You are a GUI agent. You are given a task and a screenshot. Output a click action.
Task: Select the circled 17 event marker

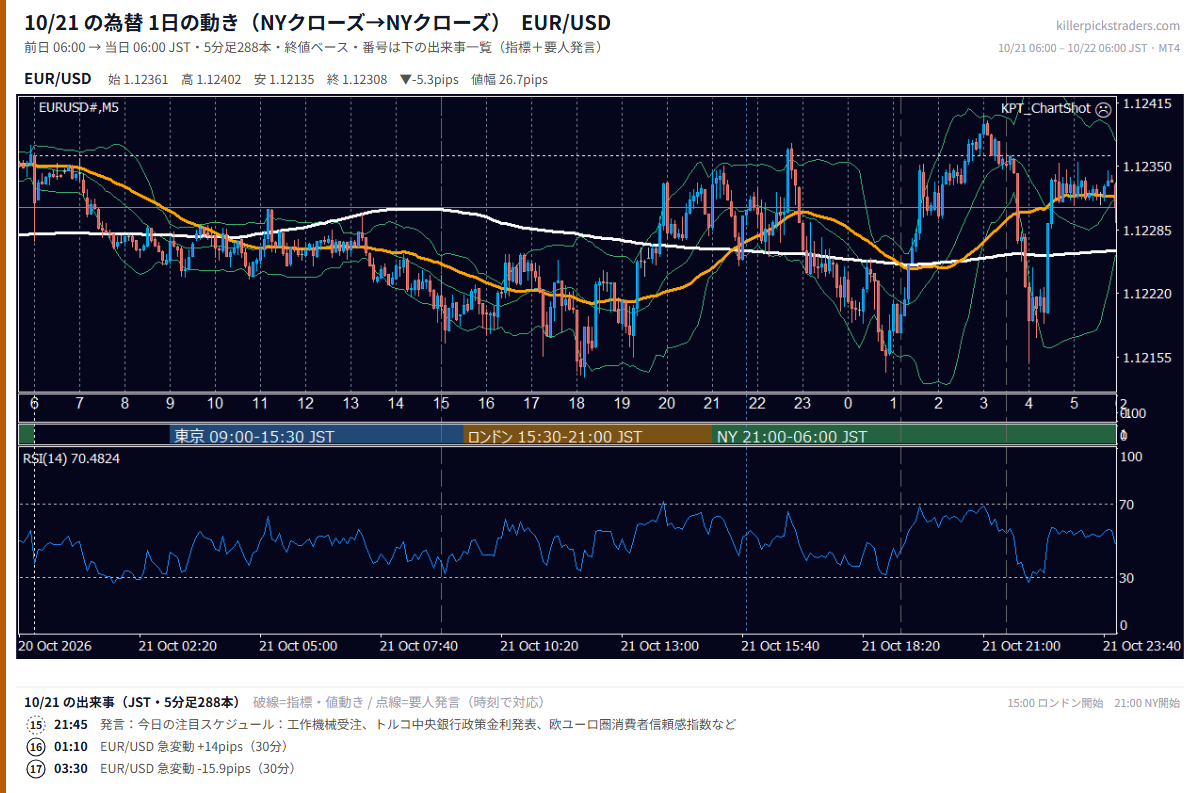pos(36,769)
